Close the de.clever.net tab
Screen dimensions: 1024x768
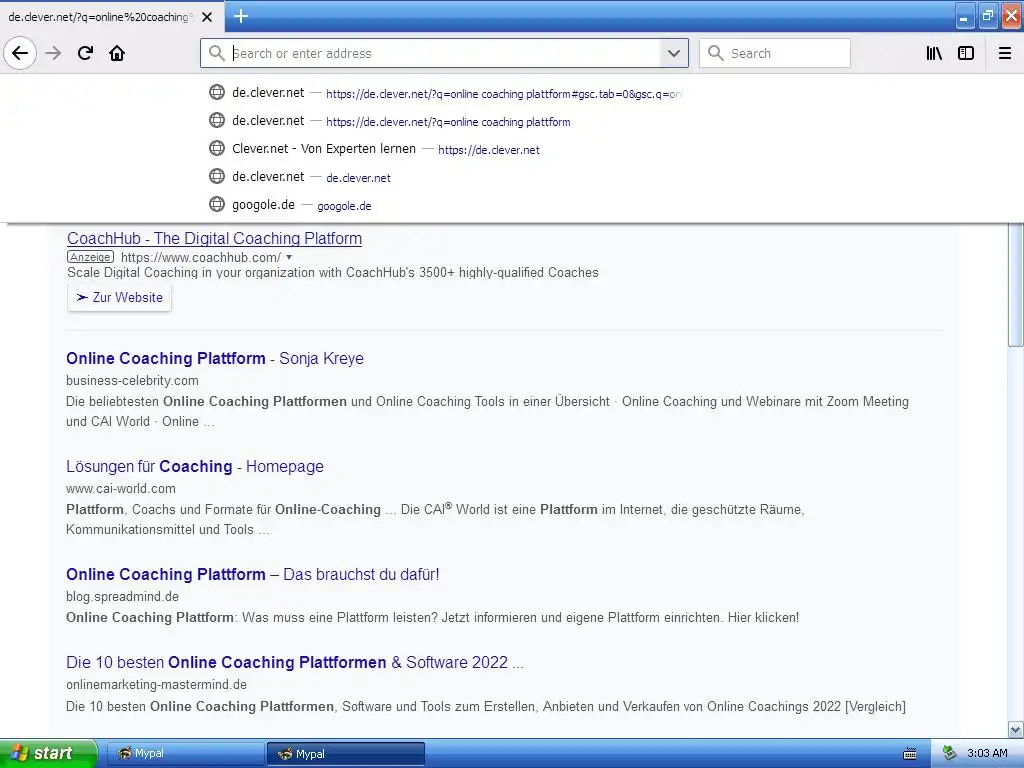(207, 17)
